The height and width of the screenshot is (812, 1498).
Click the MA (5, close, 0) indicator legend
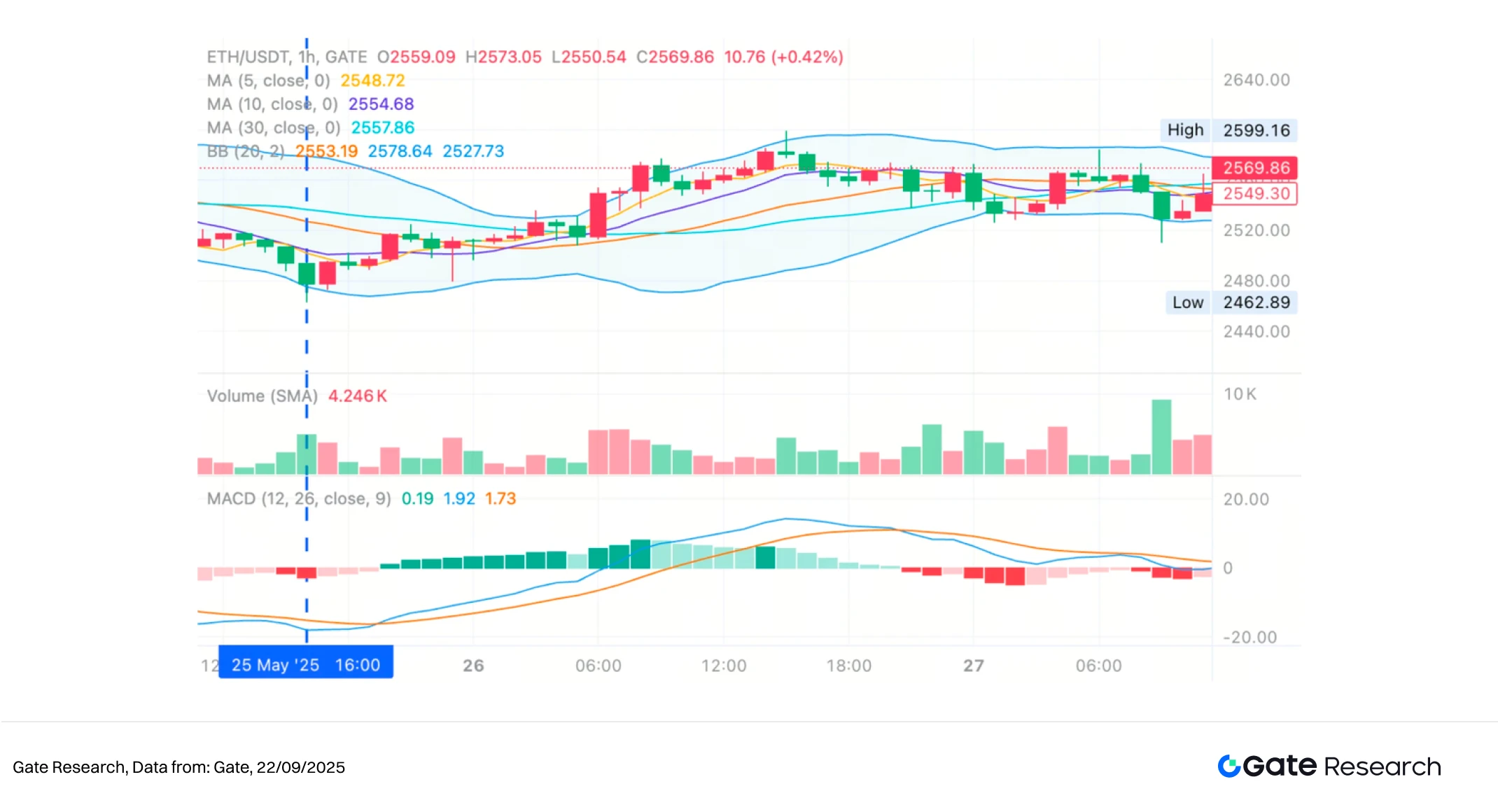(268, 80)
